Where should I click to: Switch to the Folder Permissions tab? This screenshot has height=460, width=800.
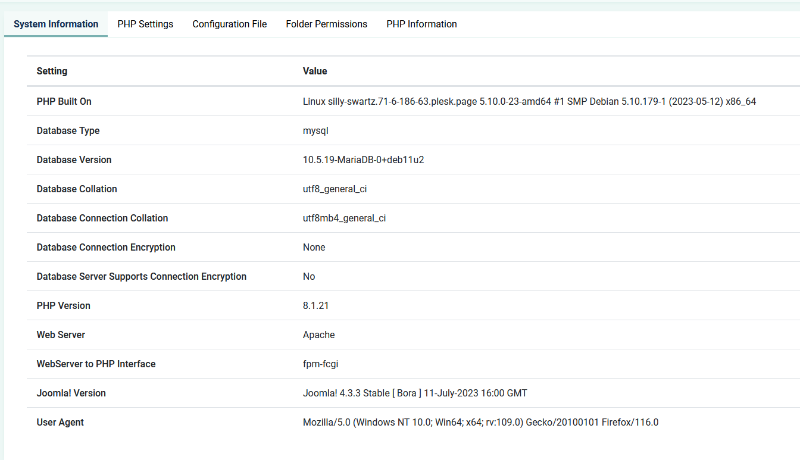[x=327, y=24]
